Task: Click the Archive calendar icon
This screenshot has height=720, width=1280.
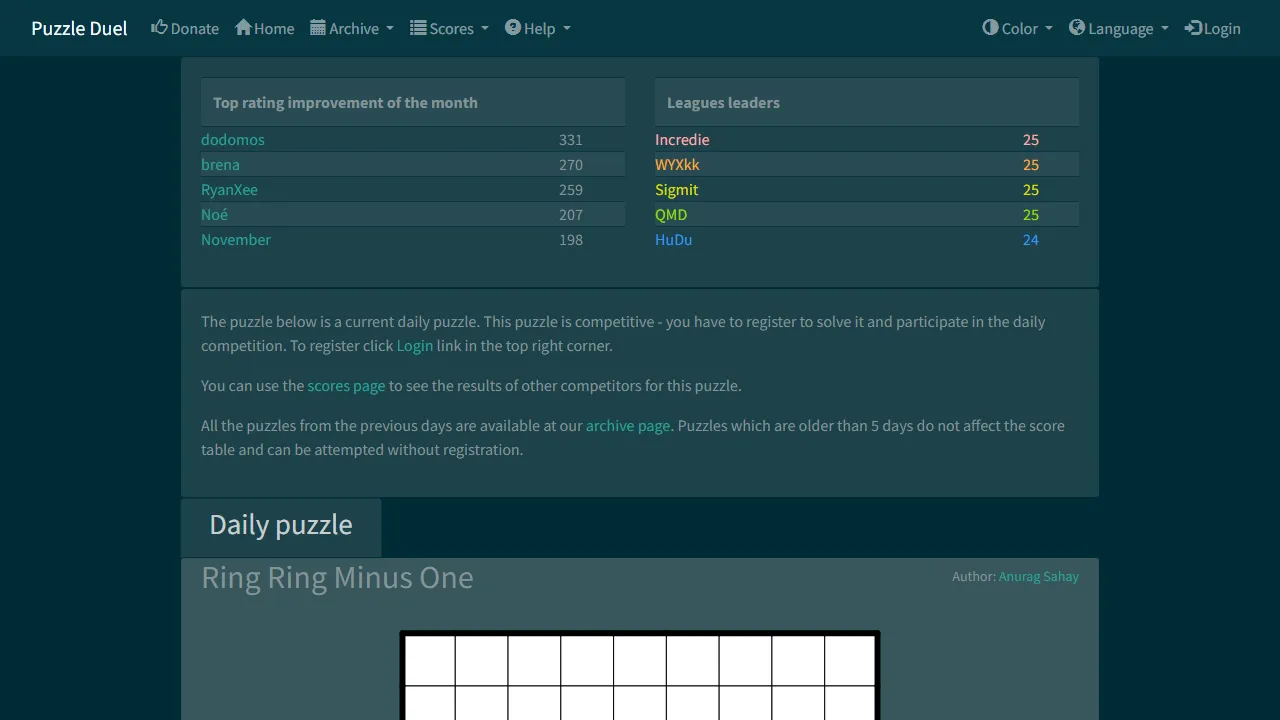Action: 317,28
